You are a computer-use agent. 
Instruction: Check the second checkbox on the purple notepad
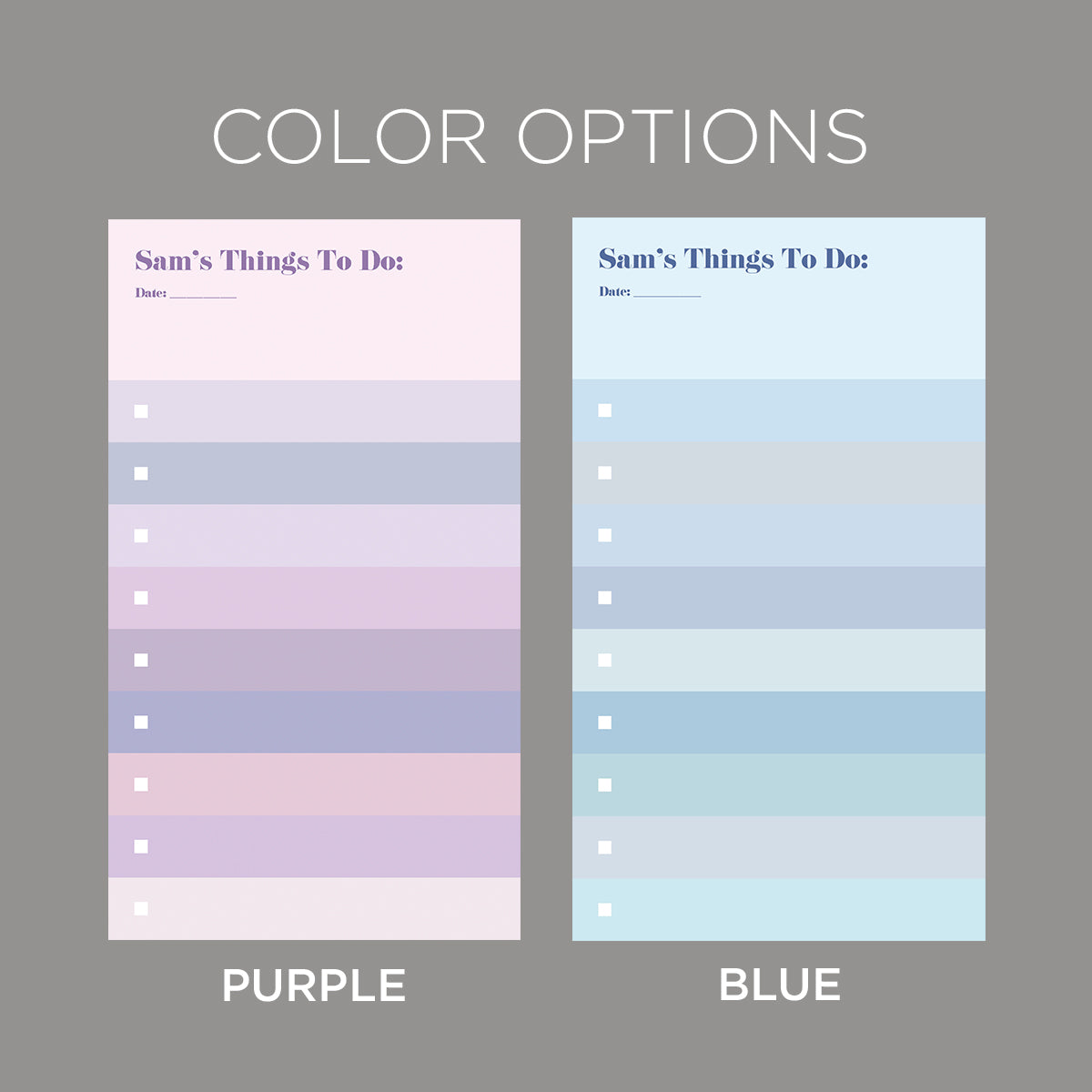141,473
